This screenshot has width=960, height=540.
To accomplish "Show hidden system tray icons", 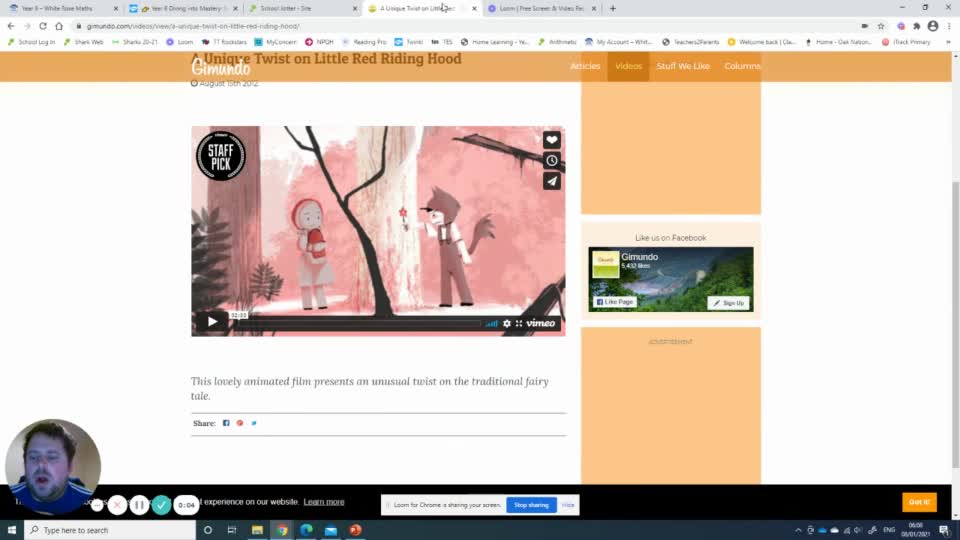I will point(798,530).
